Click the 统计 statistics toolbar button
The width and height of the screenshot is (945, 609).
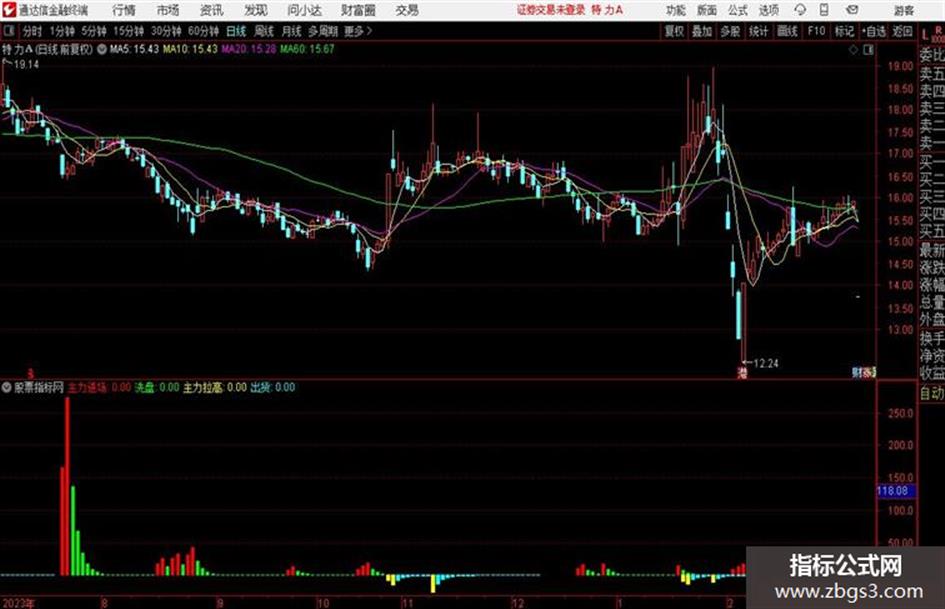[759, 31]
